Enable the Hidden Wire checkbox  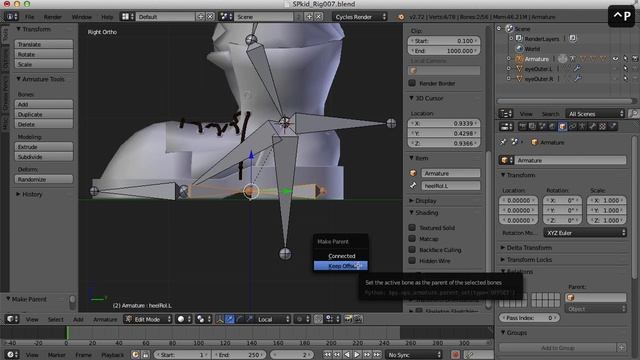tap(412, 260)
